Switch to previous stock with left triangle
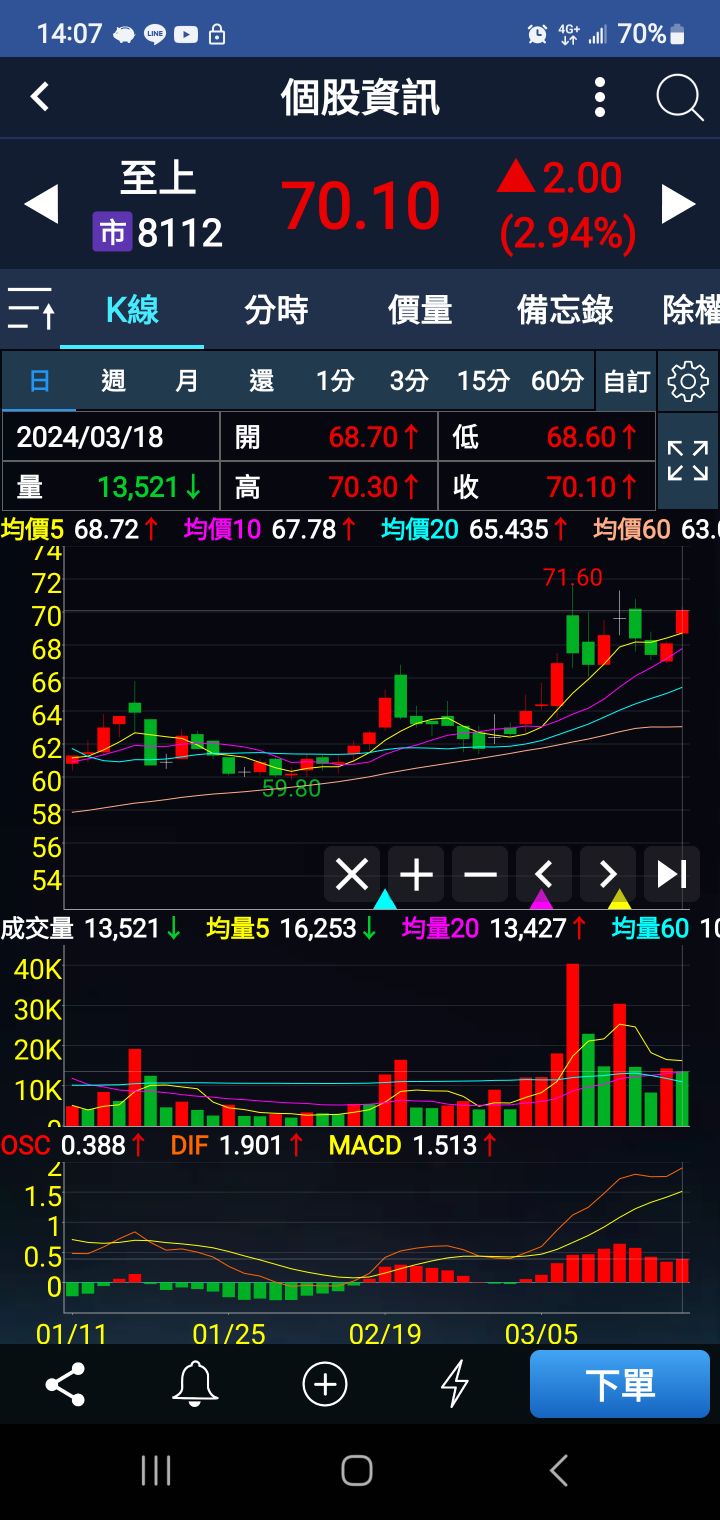Image resolution: width=720 pixels, height=1520 pixels. 41,204
